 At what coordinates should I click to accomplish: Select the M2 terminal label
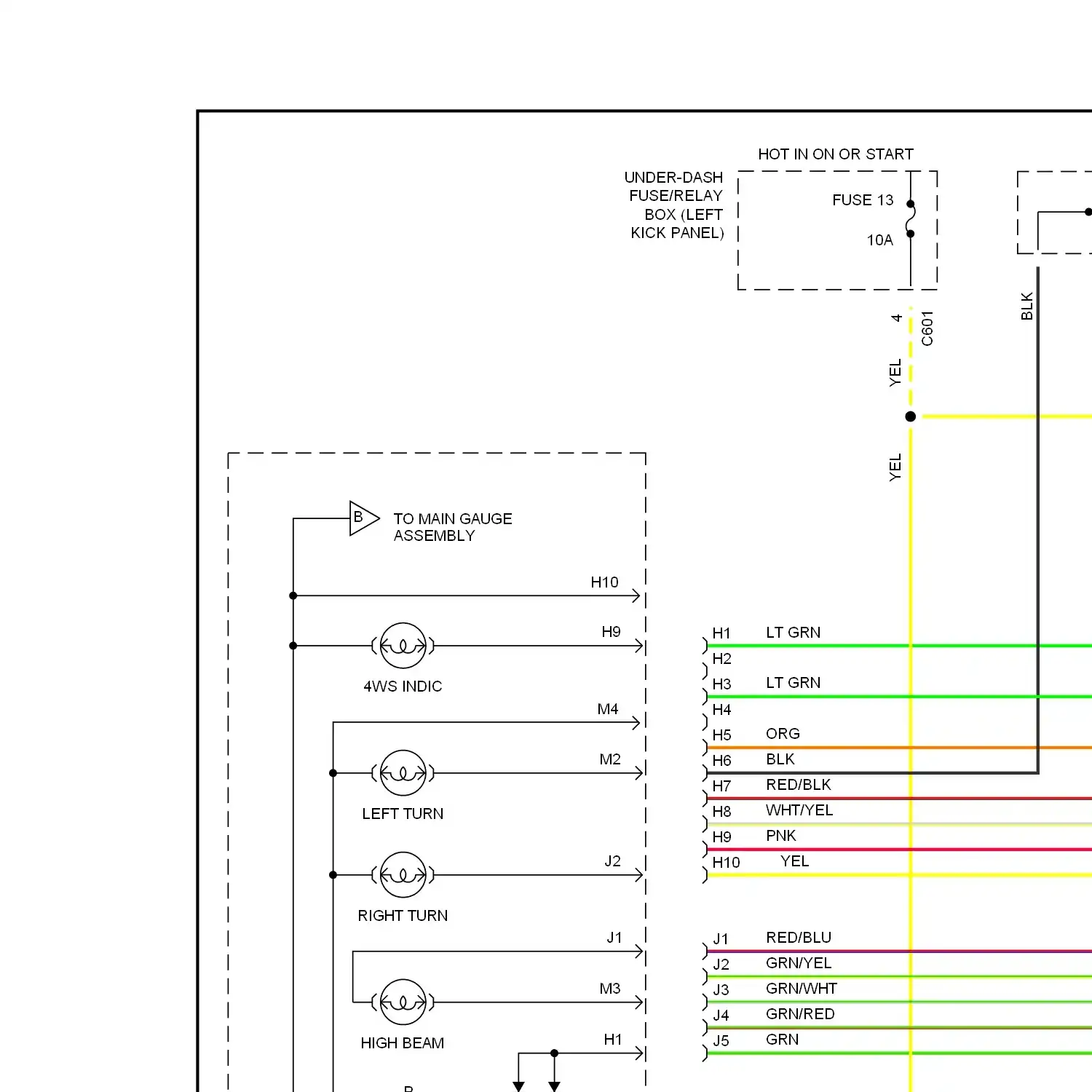[610, 759]
